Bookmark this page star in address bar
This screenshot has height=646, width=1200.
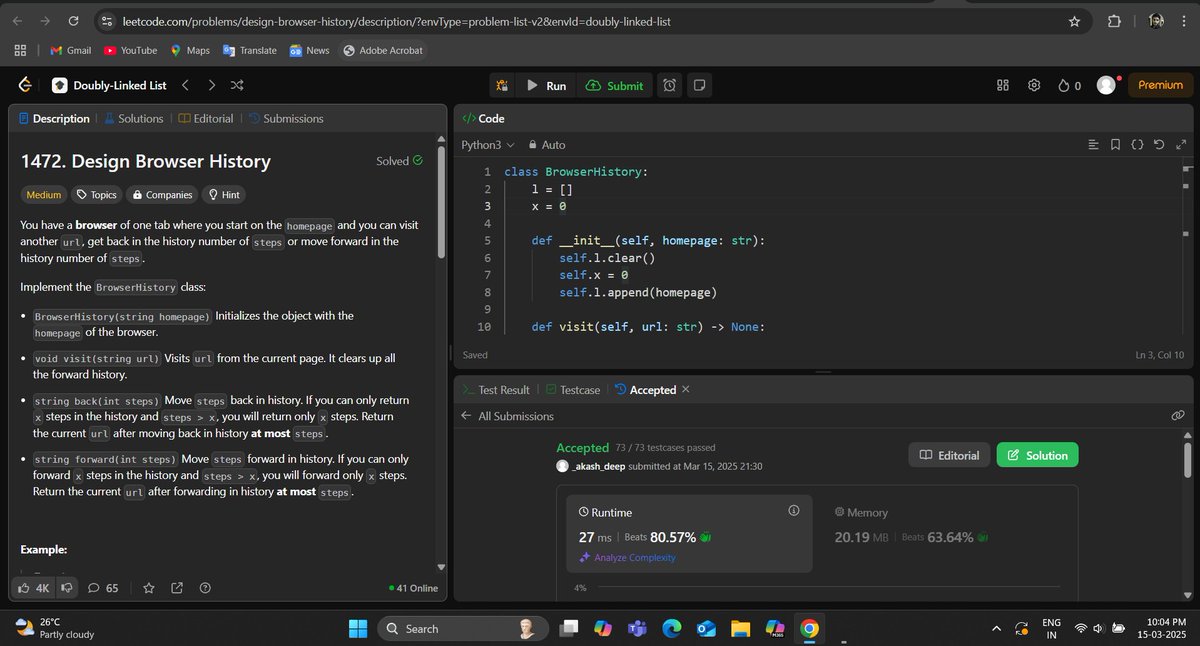pyautogui.click(x=1074, y=21)
